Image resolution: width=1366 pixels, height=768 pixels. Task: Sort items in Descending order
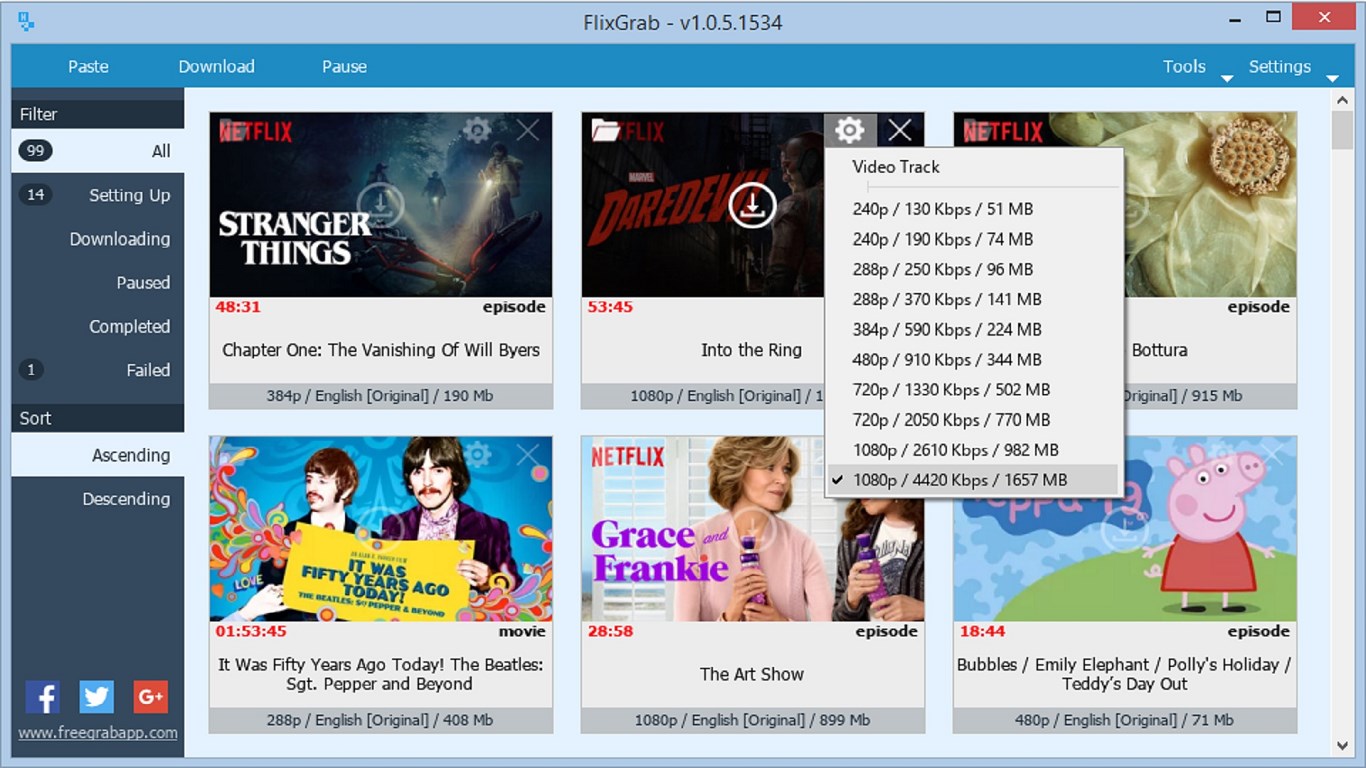coord(98,499)
